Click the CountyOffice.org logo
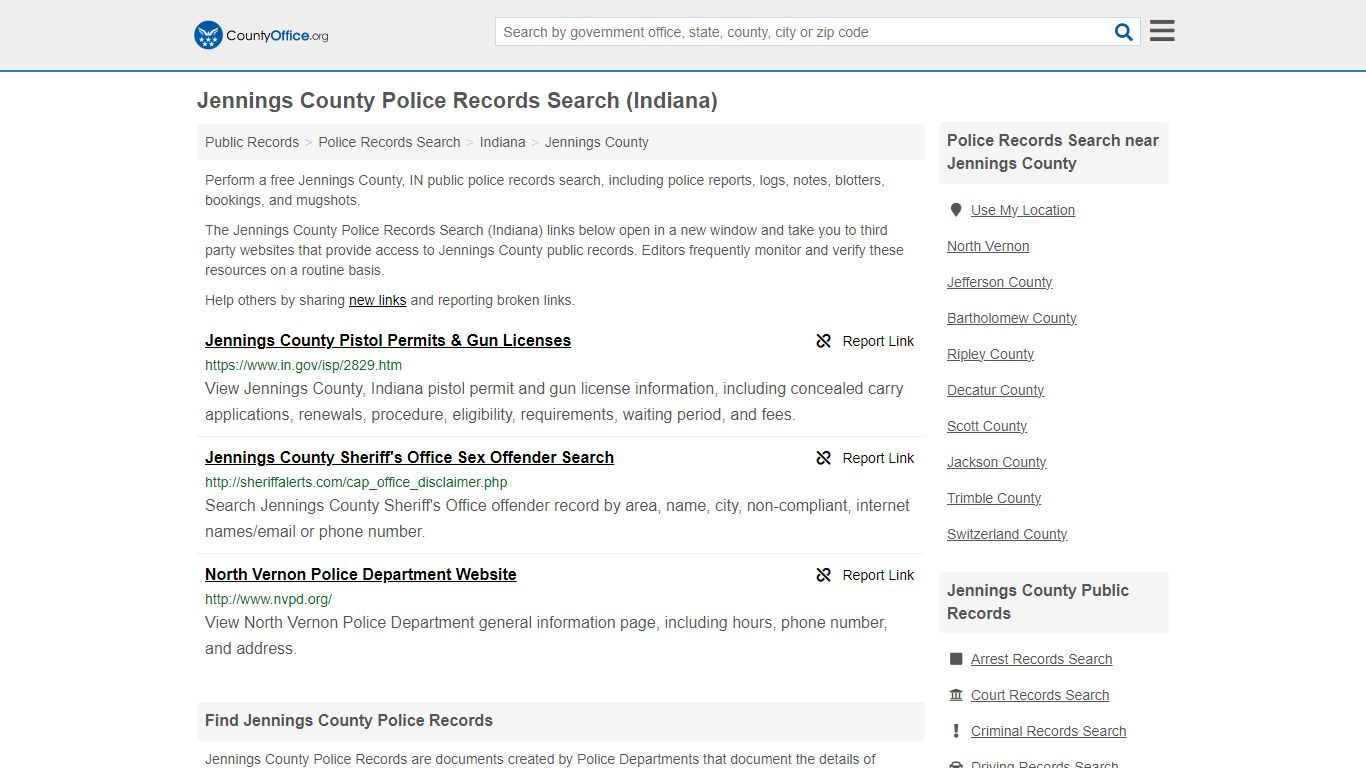 coord(261,35)
